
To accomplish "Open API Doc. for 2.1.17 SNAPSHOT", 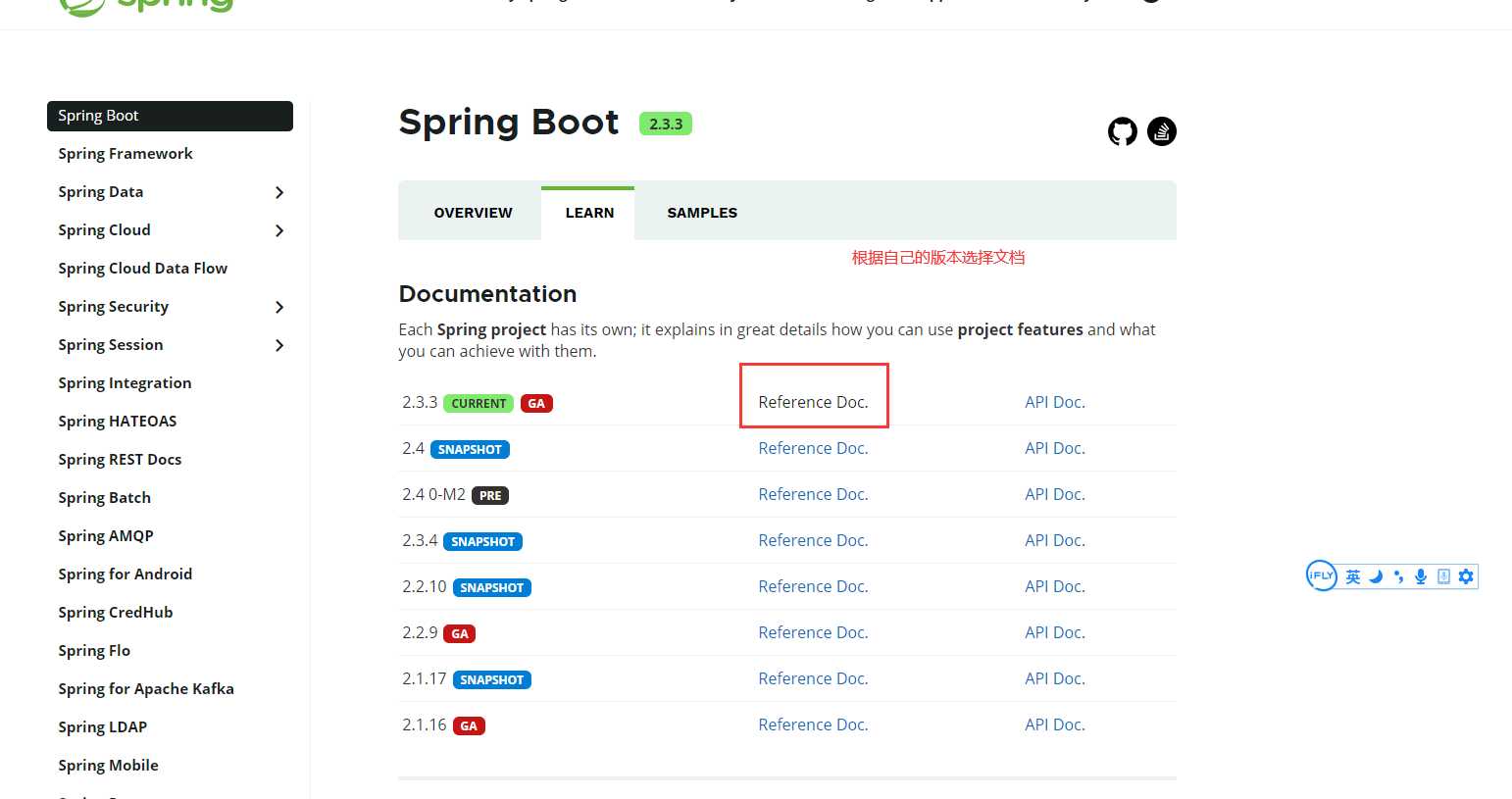I will [x=1055, y=678].
